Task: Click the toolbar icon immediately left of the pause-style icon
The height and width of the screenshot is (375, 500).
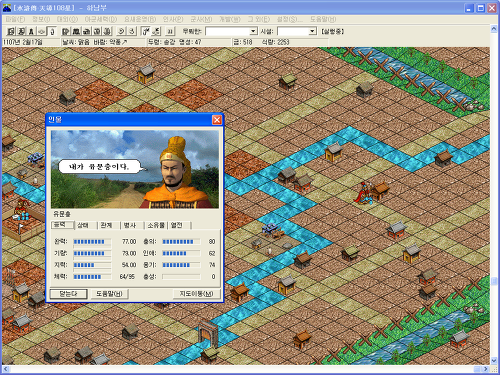Action: pos(156,31)
